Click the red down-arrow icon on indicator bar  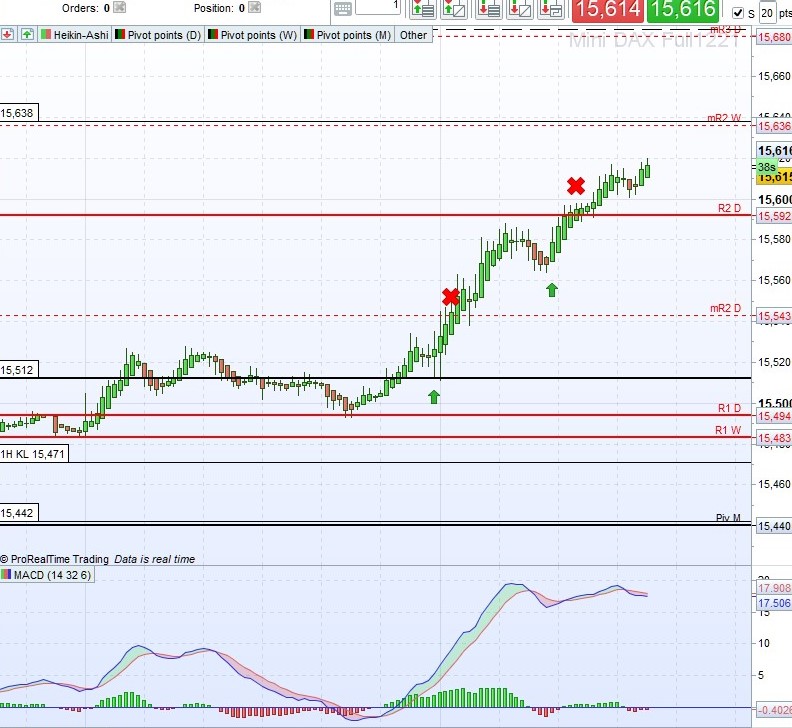click(x=8, y=35)
